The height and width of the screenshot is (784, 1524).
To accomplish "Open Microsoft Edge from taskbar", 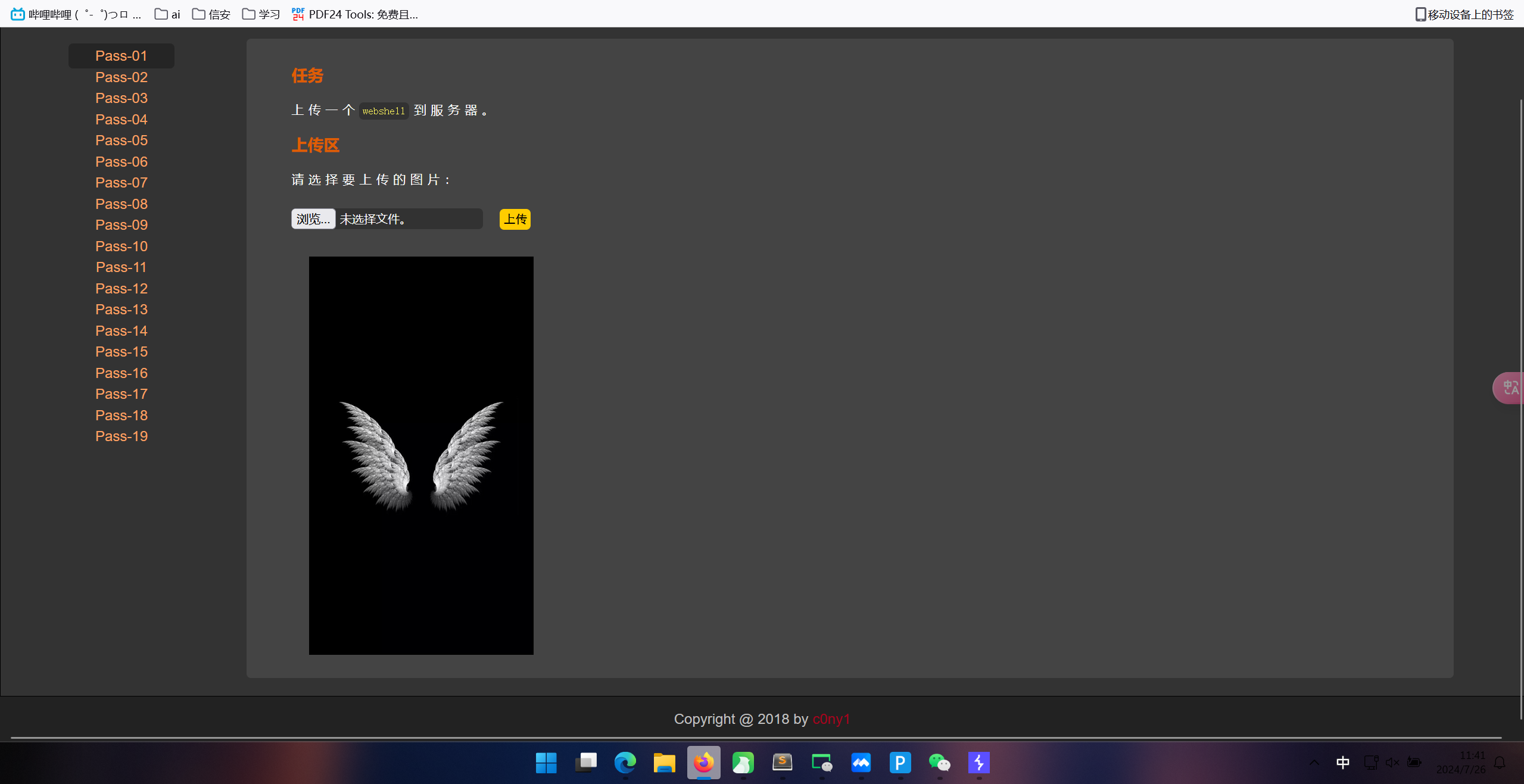I will tap(625, 763).
